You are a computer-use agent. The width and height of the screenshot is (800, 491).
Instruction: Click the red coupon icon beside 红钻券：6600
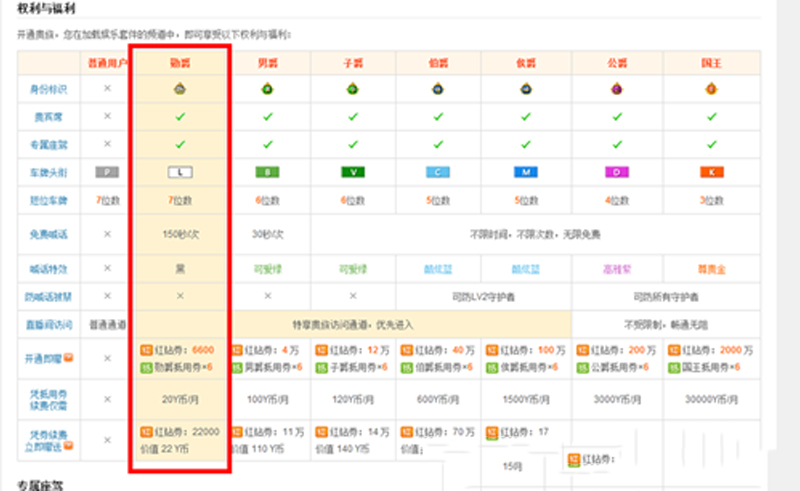point(146,350)
